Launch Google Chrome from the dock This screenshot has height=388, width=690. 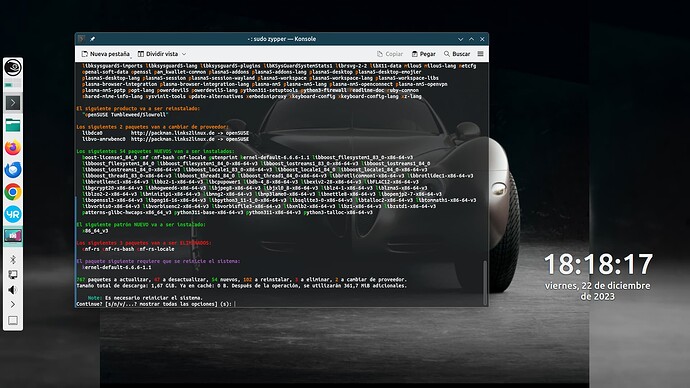pos(13,192)
